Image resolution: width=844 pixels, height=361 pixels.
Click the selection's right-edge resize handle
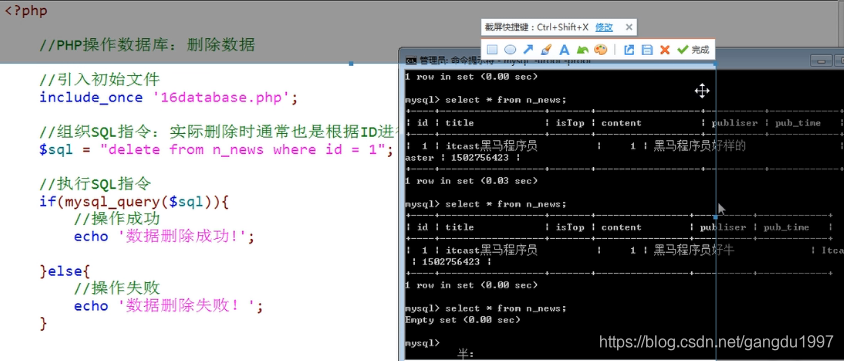715,217
